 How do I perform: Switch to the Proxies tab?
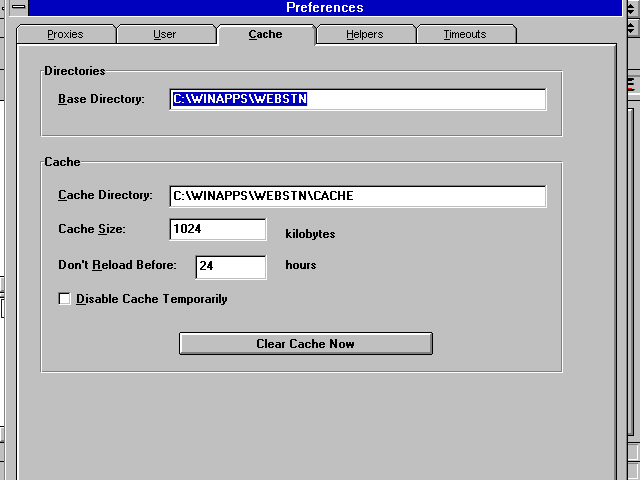65,34
